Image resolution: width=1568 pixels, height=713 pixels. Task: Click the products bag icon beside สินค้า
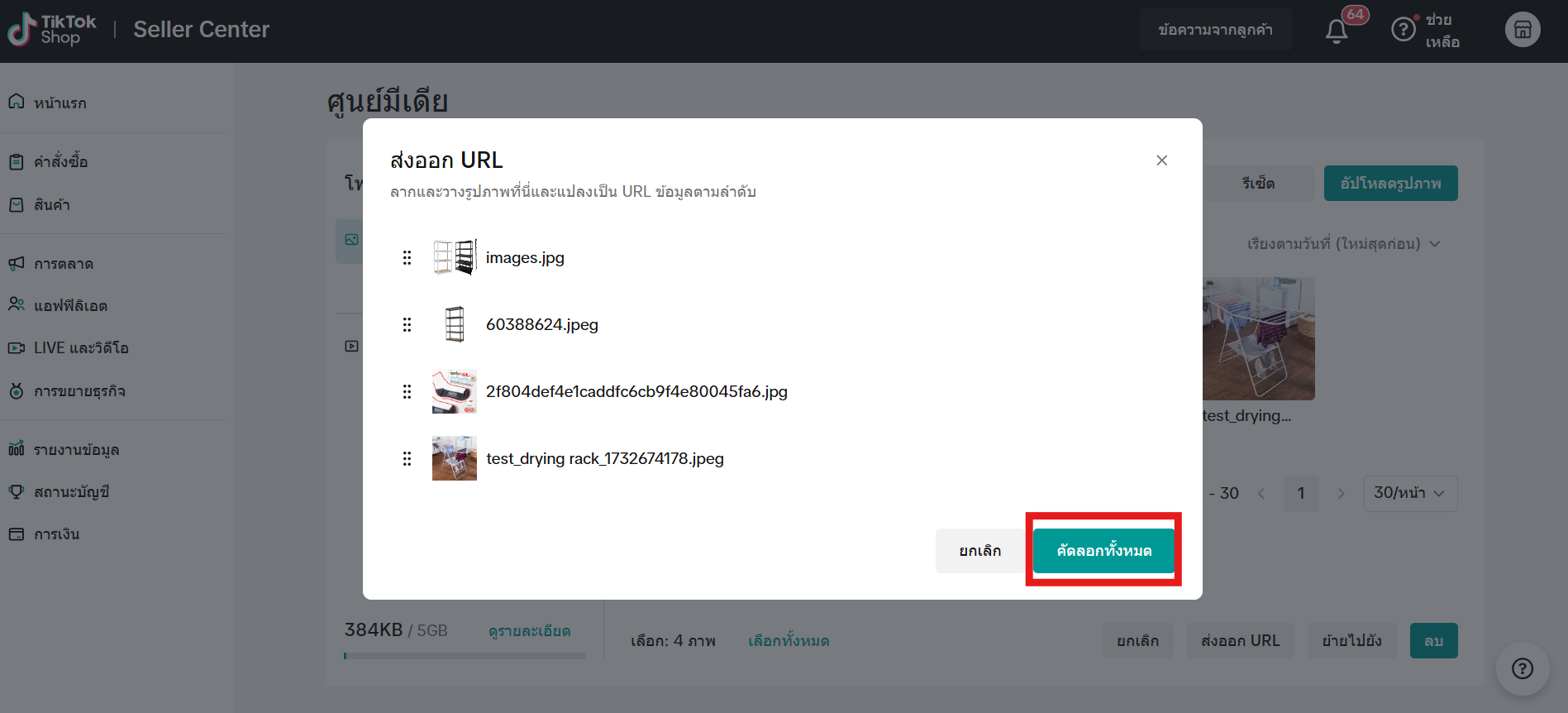click(17, 204)
